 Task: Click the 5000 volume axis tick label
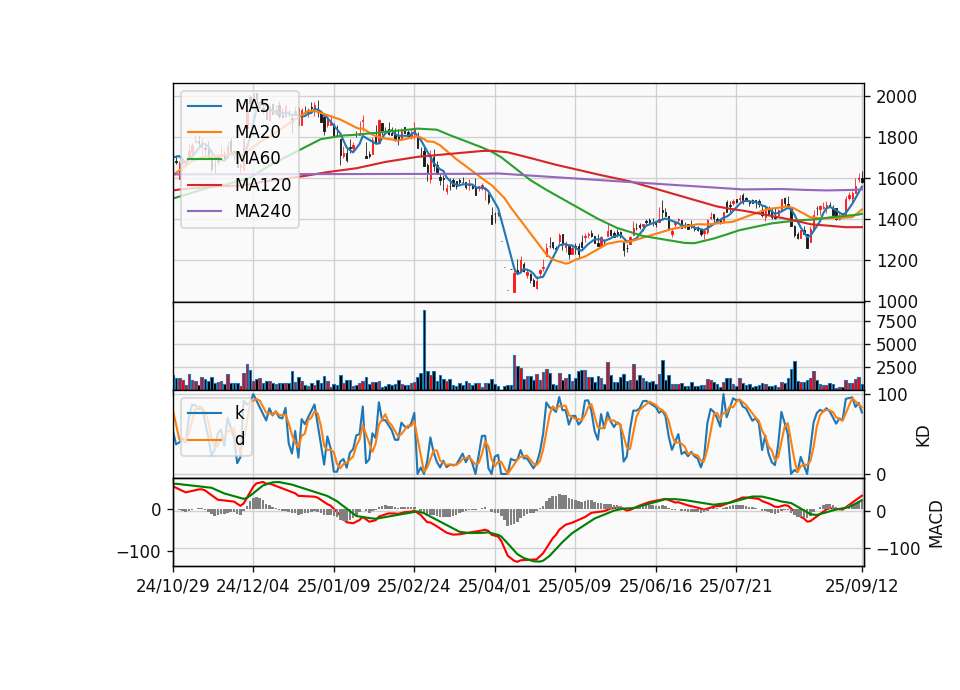coord(896,345)
